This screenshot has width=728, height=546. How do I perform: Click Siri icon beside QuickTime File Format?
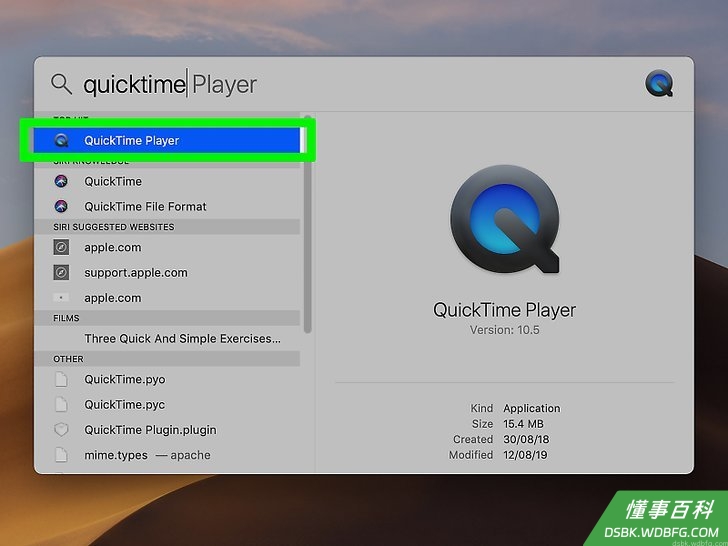tap(61, 206)
